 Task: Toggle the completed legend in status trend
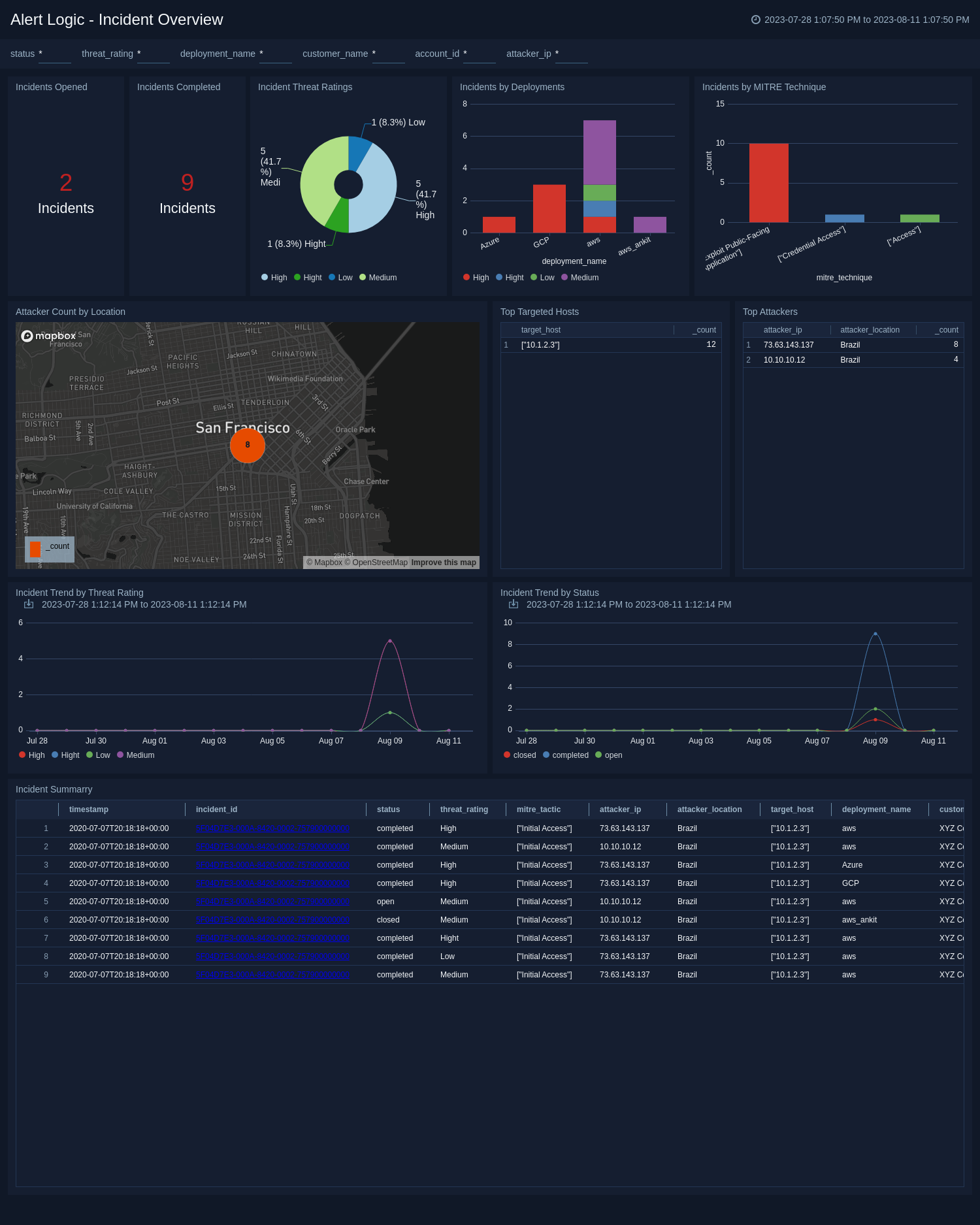(566, 755)
